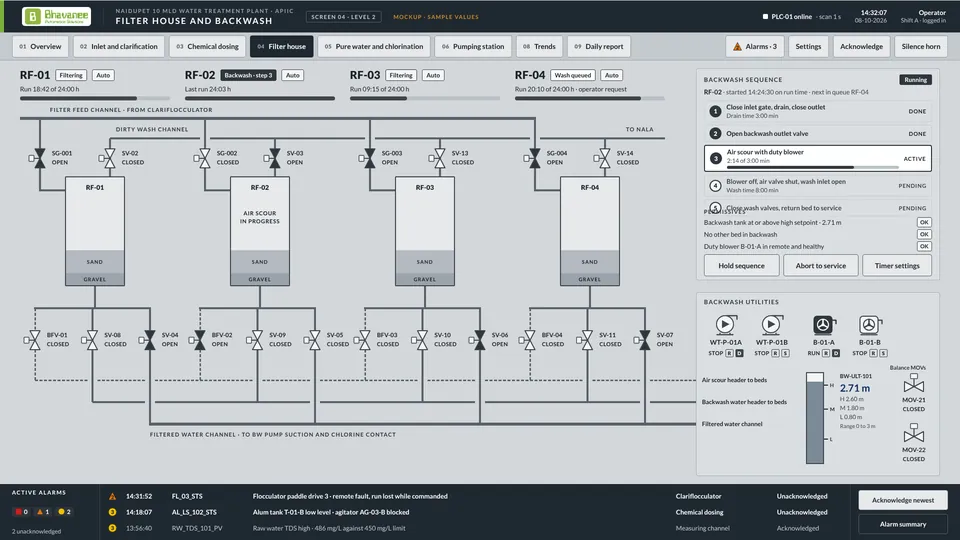Select the running blower B-01-A icon
This screenshot has width=960, height=540.
point(824,324)
